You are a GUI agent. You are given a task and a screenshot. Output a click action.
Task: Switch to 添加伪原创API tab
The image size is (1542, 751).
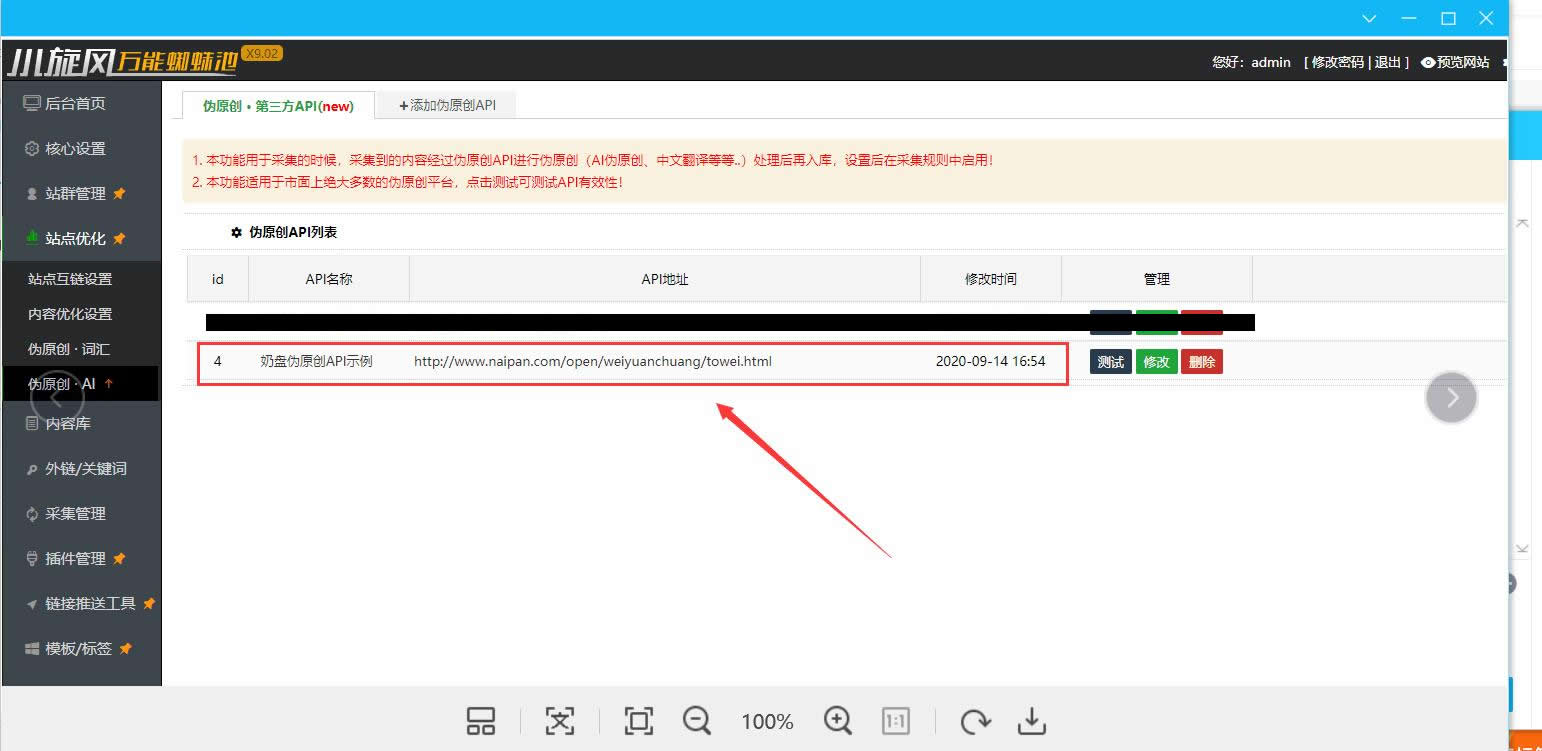tap(447, 105)
